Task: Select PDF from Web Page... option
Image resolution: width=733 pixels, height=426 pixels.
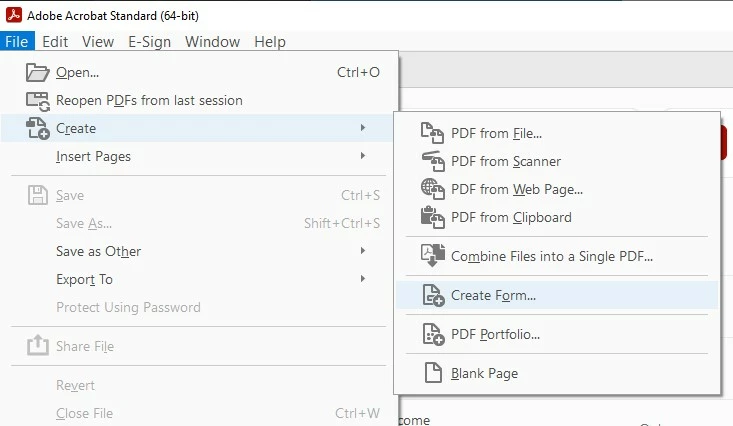Action: click(x=557, y=189)
